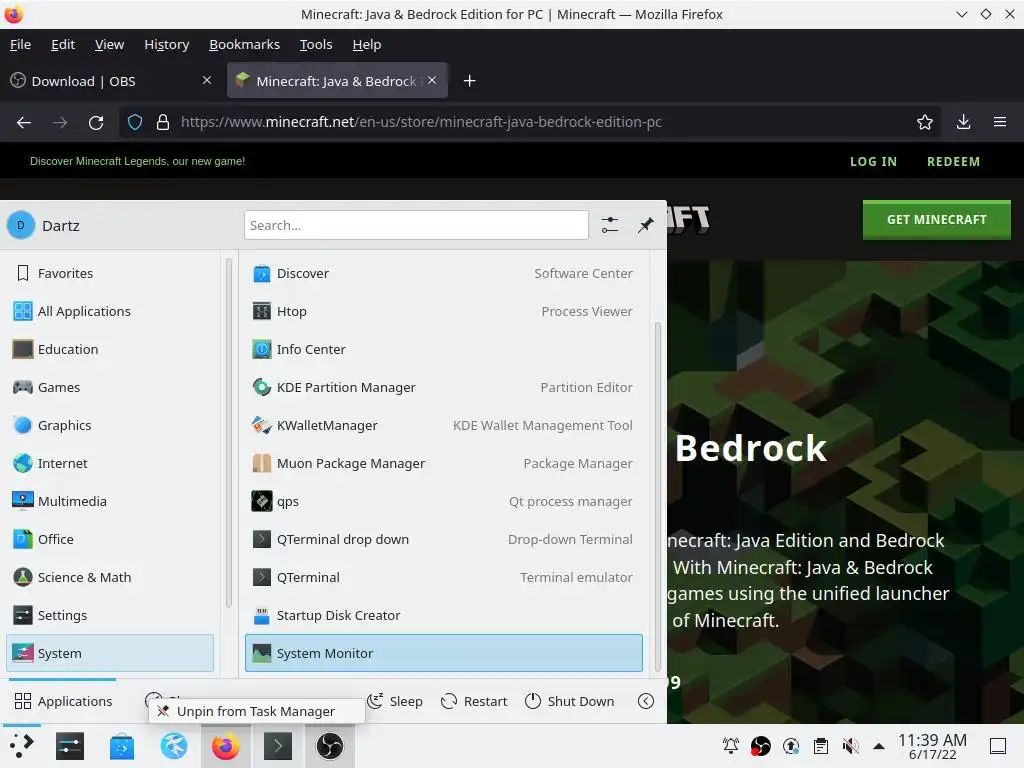This screenshot has width=1024, height=768.
Task: Launch Startup Disk Creator
Action: tap(443, 615)
